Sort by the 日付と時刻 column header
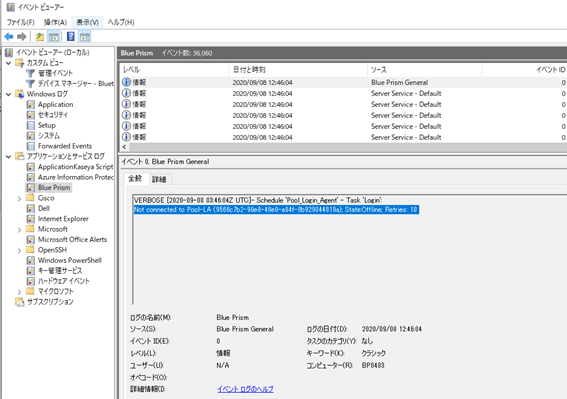567x399 pixels. 298,70
